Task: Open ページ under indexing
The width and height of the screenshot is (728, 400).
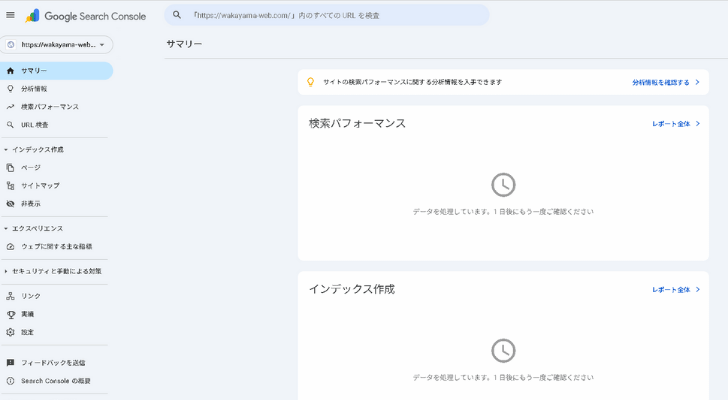Action: [x=31, y=168]
